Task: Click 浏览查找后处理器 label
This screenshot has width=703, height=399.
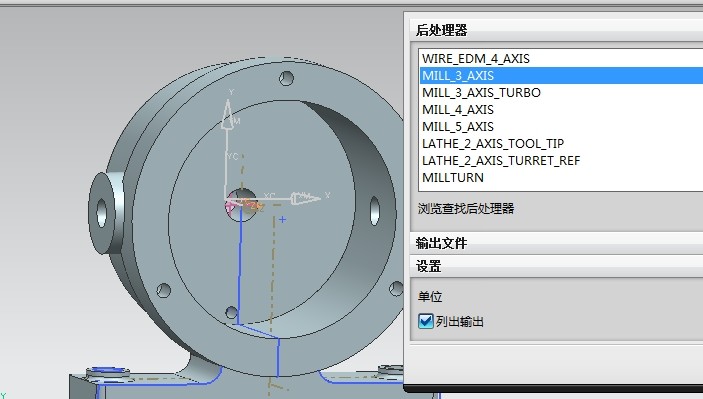Action: point(466,208)
